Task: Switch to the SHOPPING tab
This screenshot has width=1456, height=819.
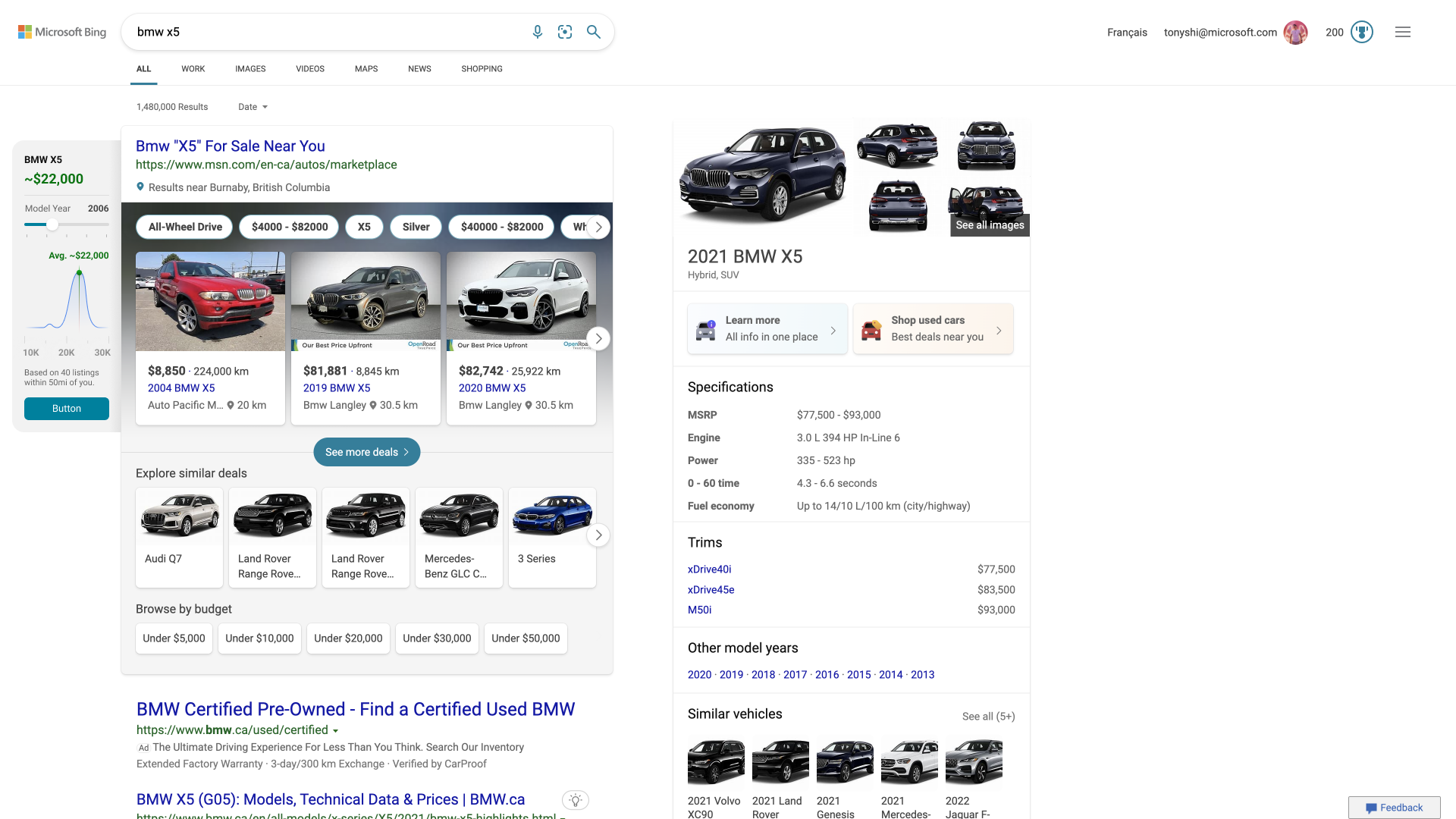Action: click(482, 69)
